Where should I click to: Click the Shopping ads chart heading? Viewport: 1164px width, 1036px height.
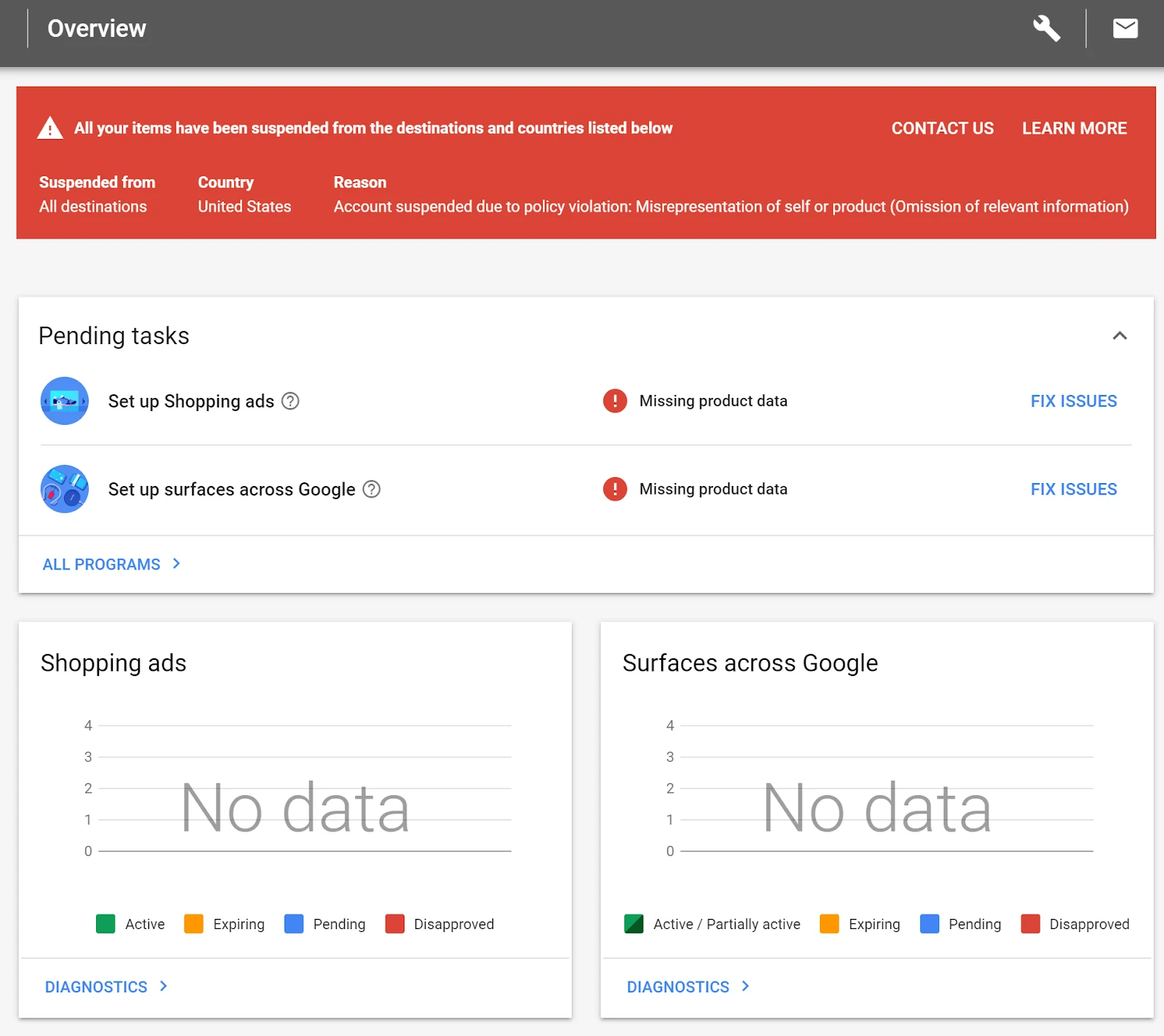click(x=113, y=663)
